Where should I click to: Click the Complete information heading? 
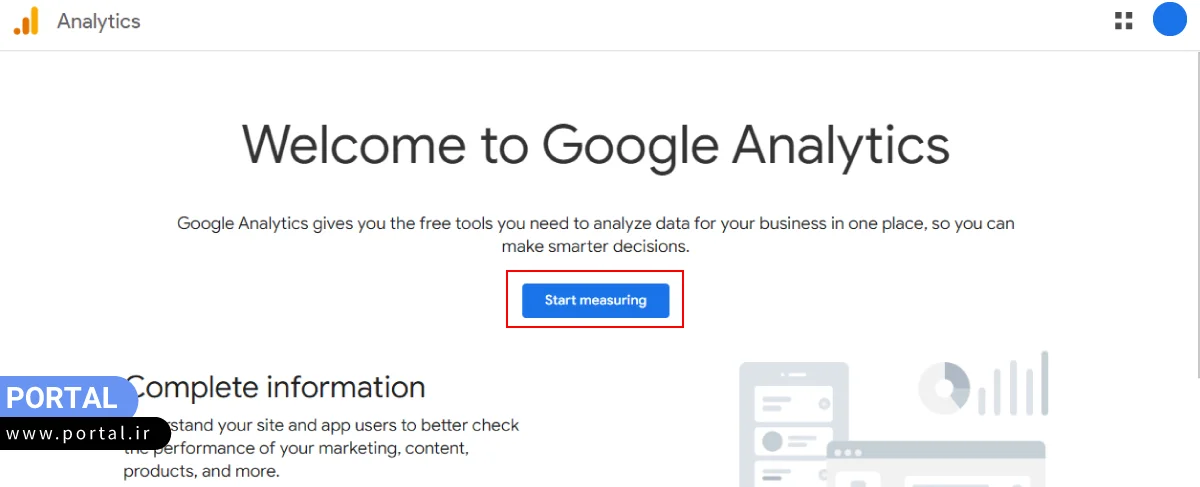(277, 387)
